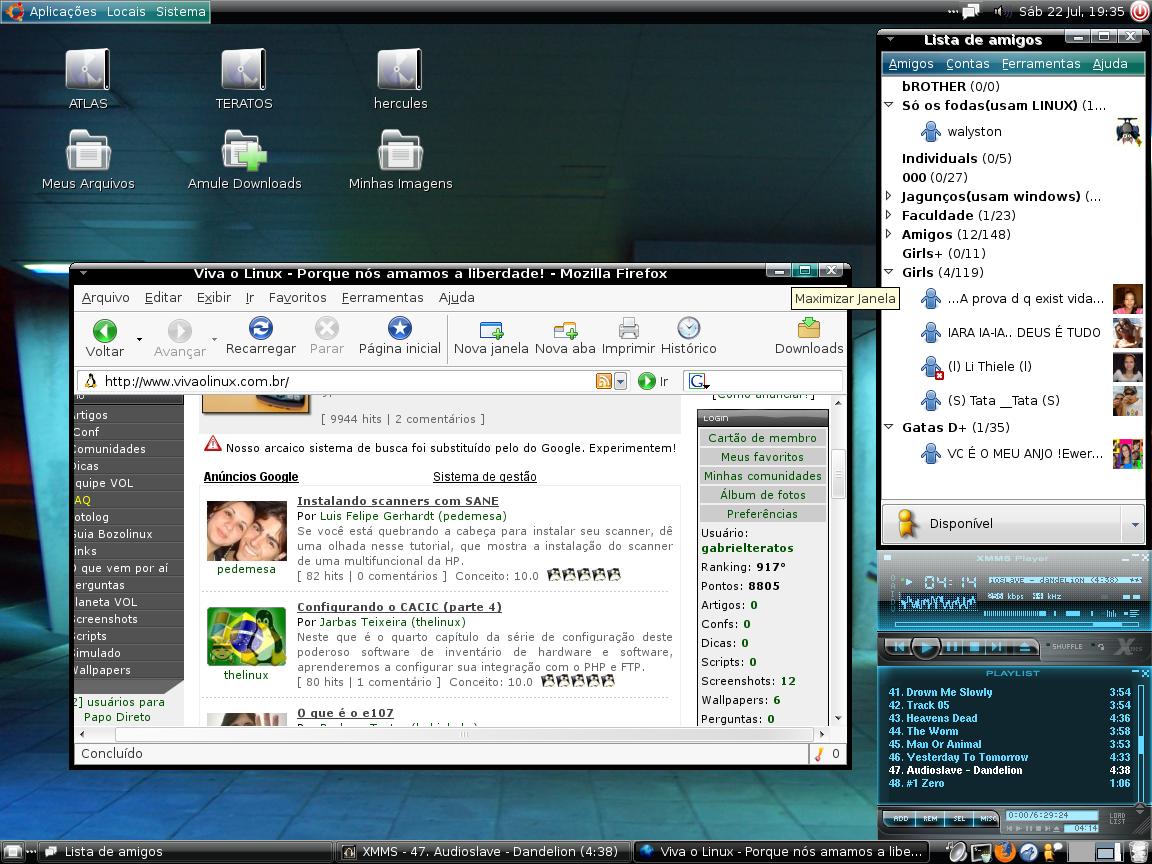1152x864 pixels.
Task: Skip to next track in XMMS
Action: point(997,647)
